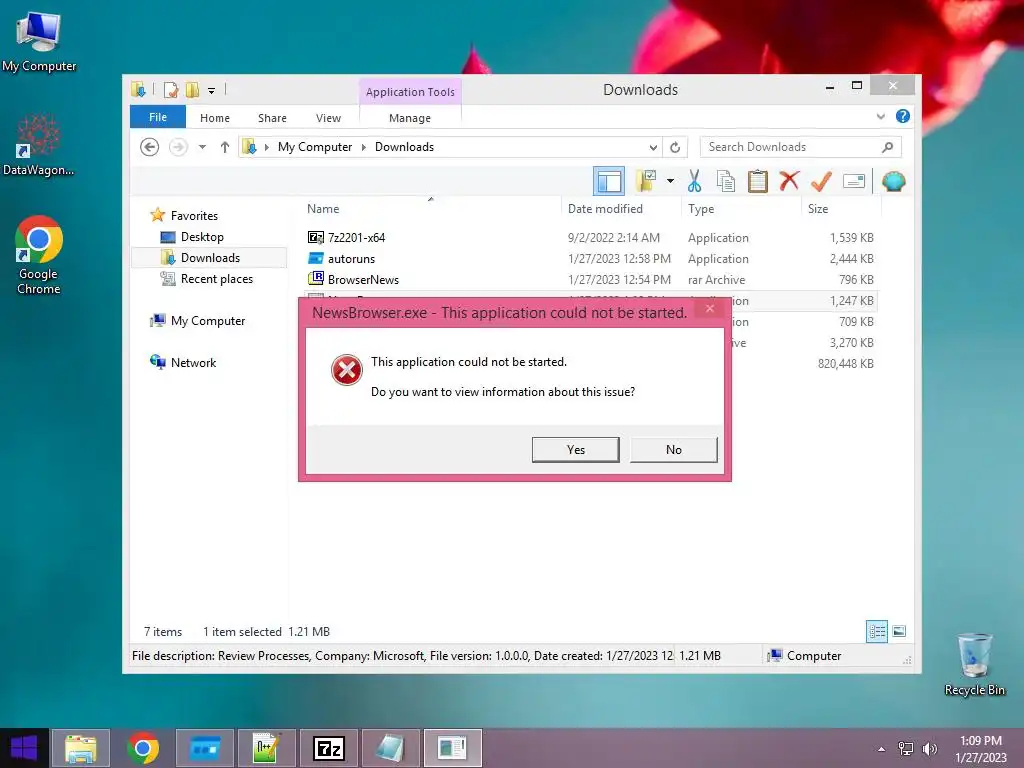Screen dimensions: 1024x768
Task: Click the folder options toolbar icon
Action: (647, 181)
